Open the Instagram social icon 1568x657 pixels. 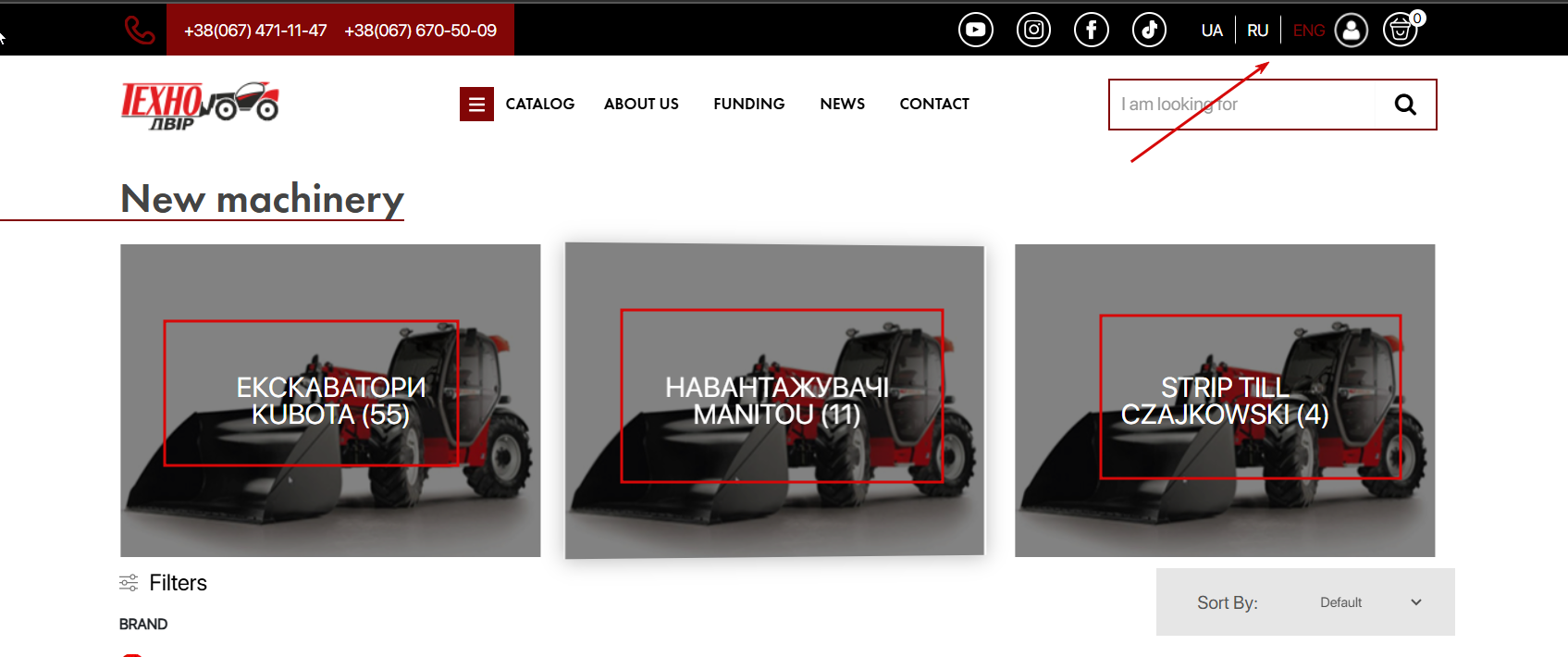(1034, 30)
